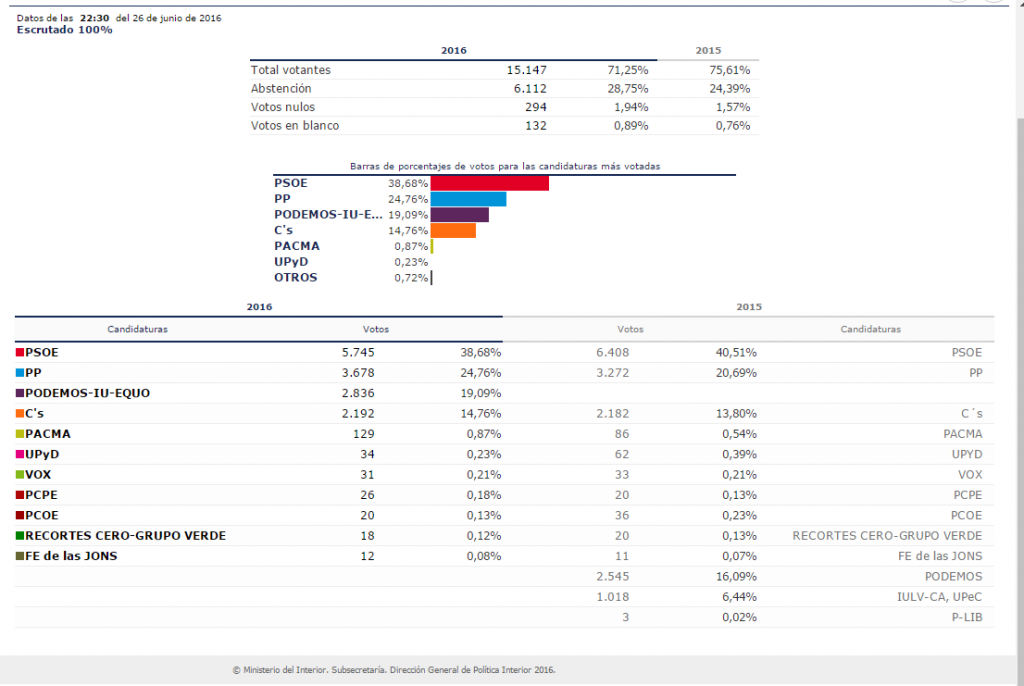This screenshot has width=1024, height=686.
Task: Click the PSOE 2015 vote count '6.408'
Action: coord(613,353)
